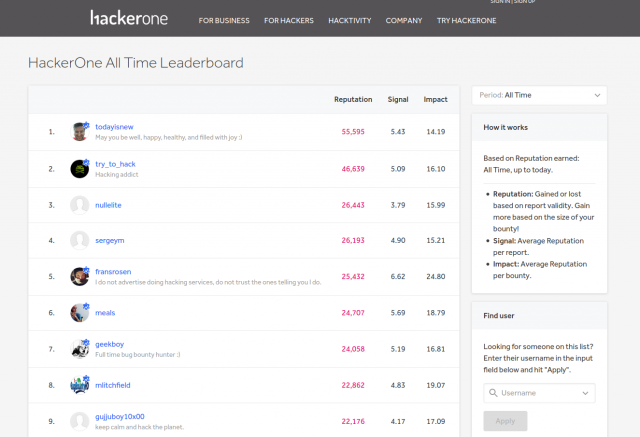Open the Company menu item
640x437 pixels.
(x=403, y=20)
